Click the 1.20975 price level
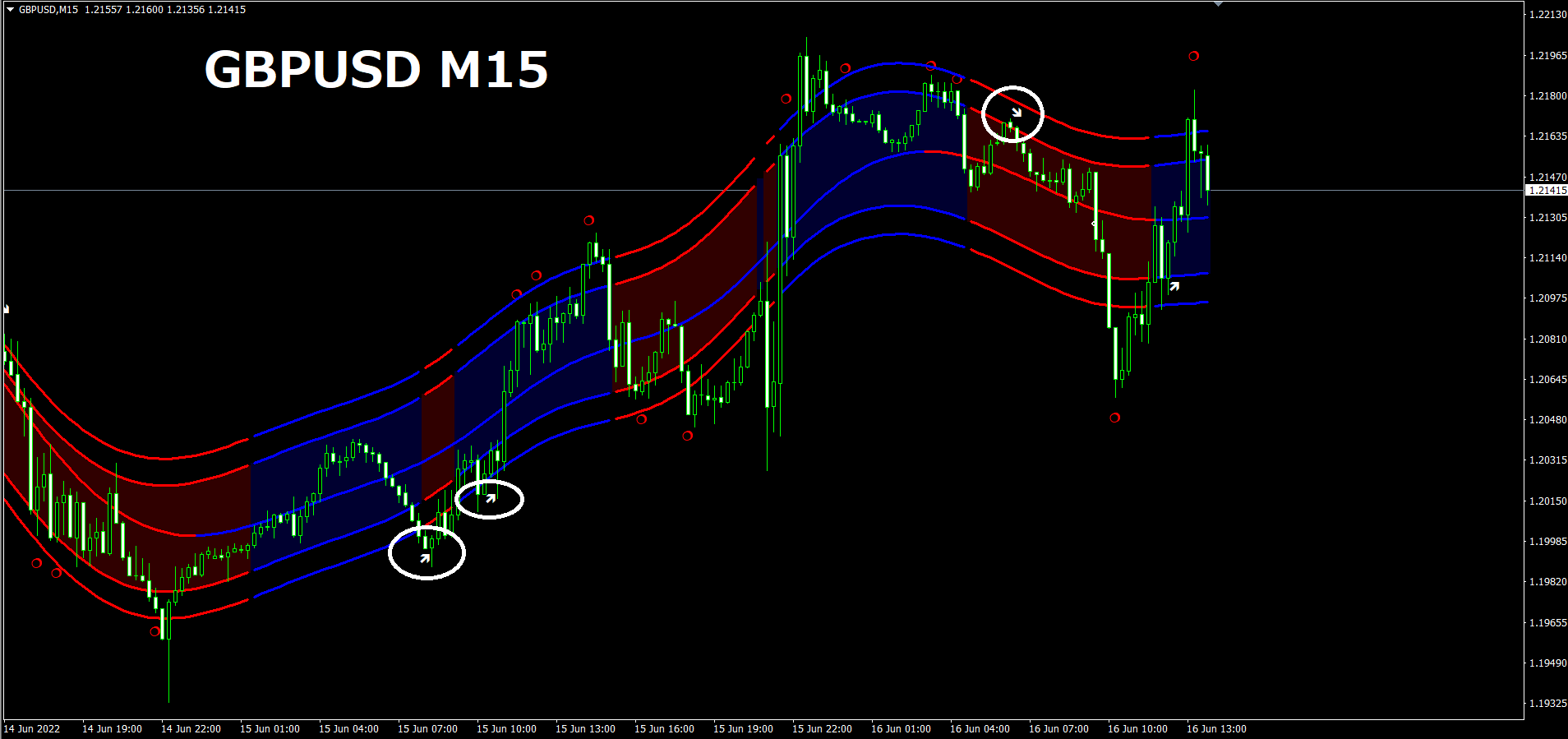 (x=1547, y=298)
